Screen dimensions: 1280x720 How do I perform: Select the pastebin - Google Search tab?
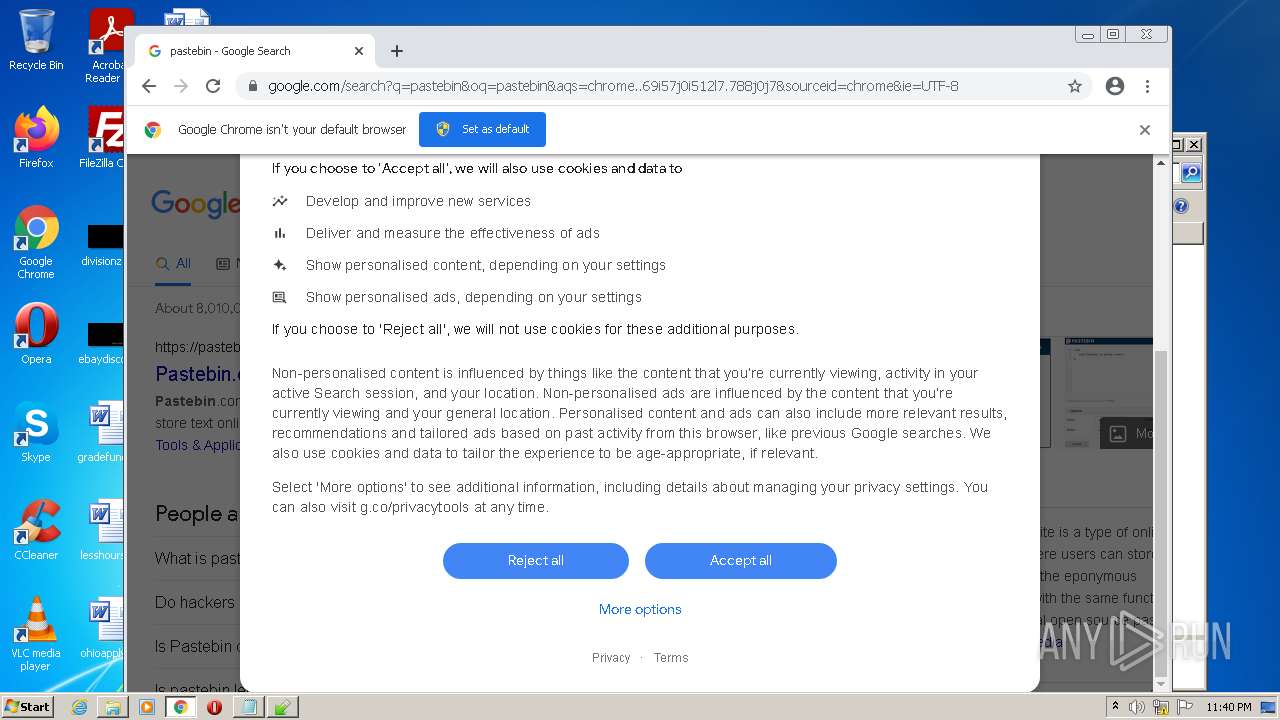(x=255, y=51)
